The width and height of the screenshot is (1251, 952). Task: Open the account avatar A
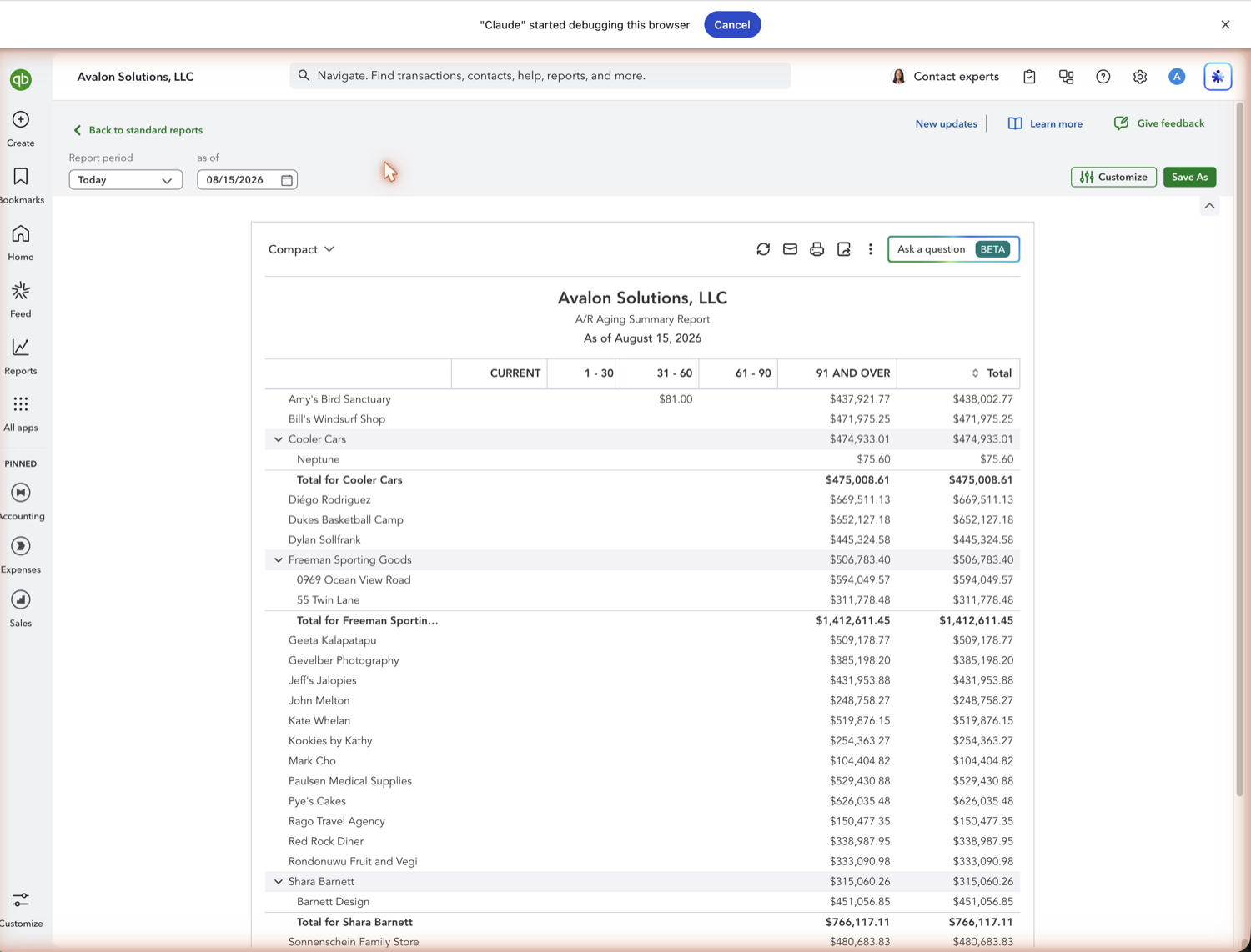[x=1176, y=77]
